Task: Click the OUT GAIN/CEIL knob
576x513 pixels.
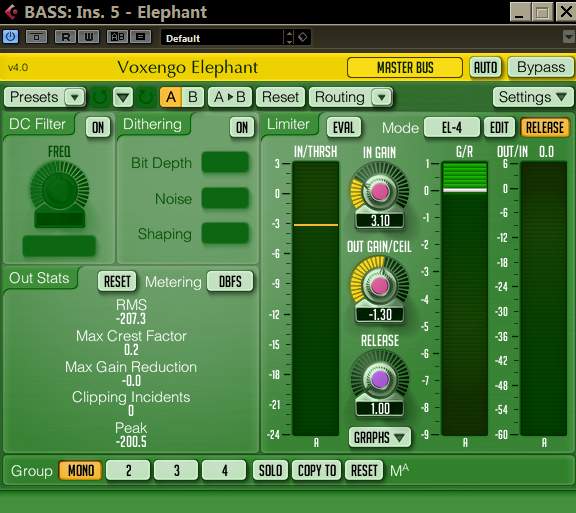Action: pos(380,285)
